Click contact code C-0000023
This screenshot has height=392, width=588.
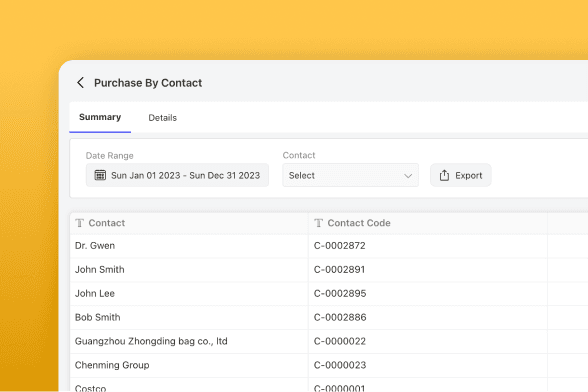point(340,365)
